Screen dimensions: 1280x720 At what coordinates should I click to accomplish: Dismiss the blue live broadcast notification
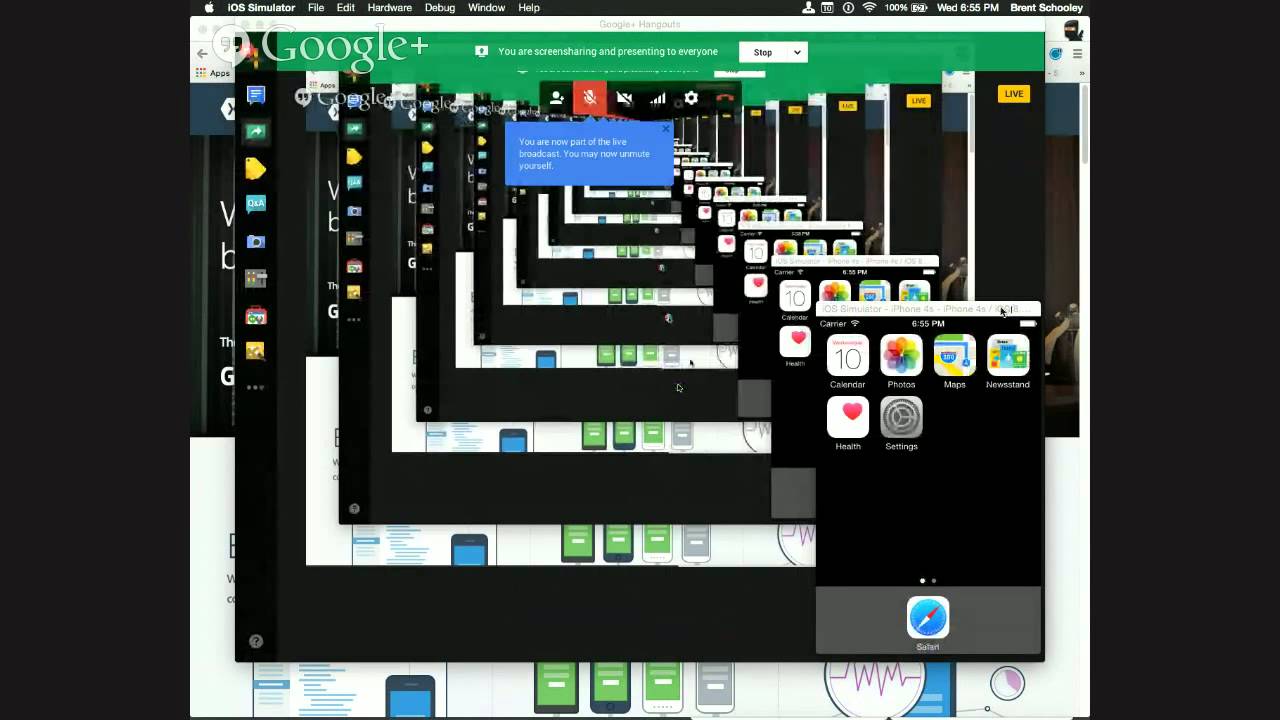tap(666, 128)
